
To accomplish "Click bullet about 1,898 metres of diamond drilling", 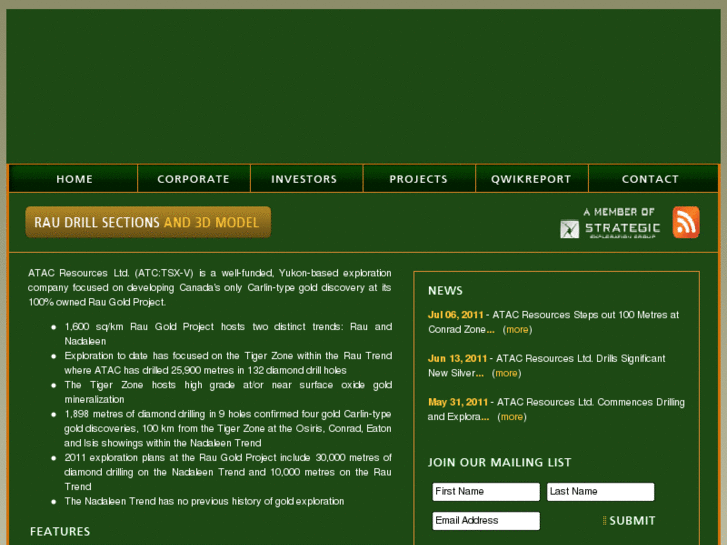I will click(228, 429).
